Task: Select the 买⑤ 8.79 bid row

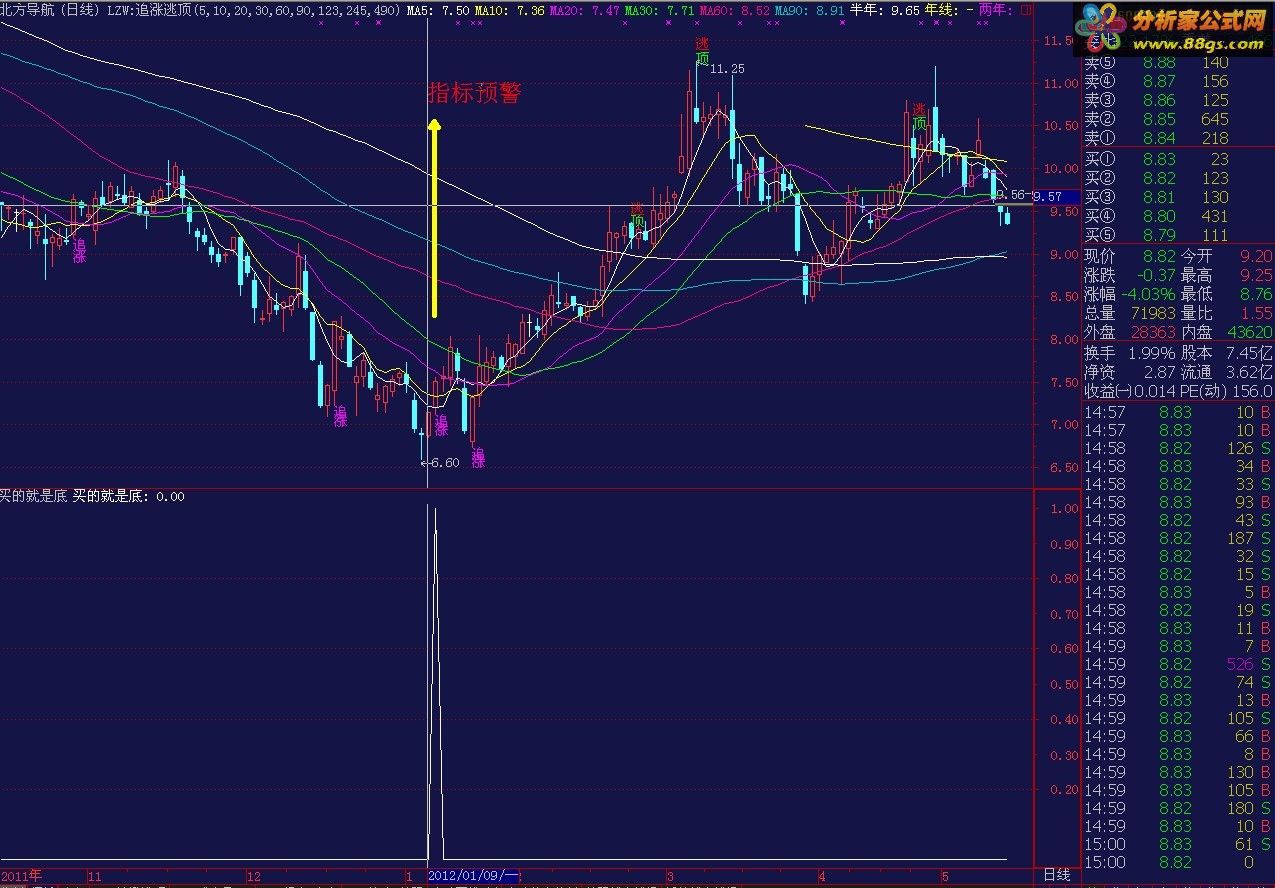Action: [1157, 235]
